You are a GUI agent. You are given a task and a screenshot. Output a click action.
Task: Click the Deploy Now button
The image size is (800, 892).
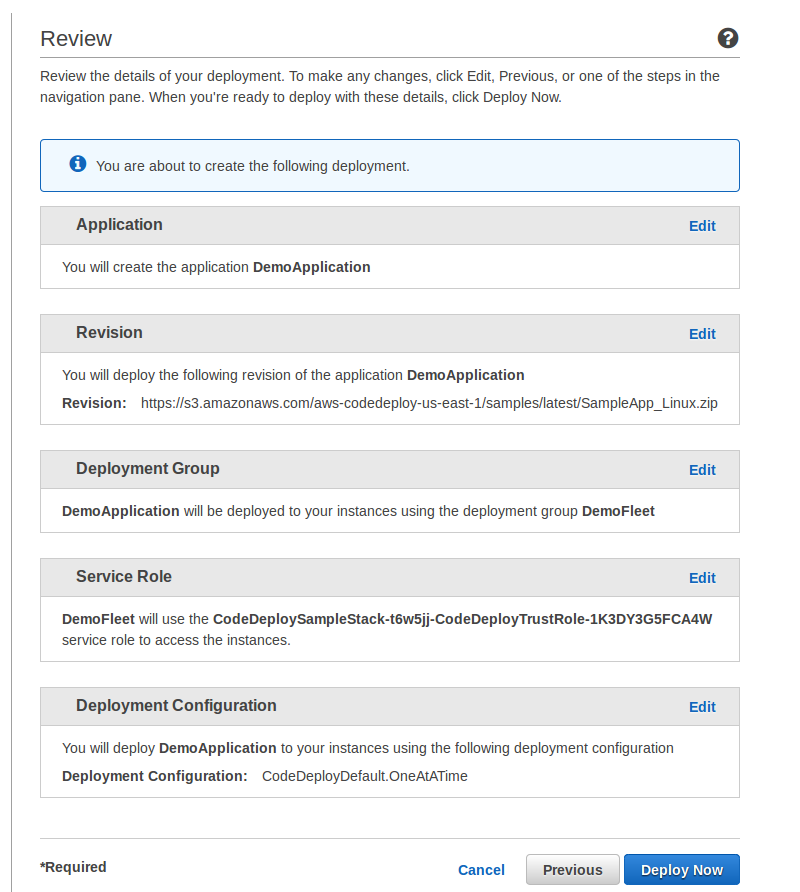click(x=682, y=870)
